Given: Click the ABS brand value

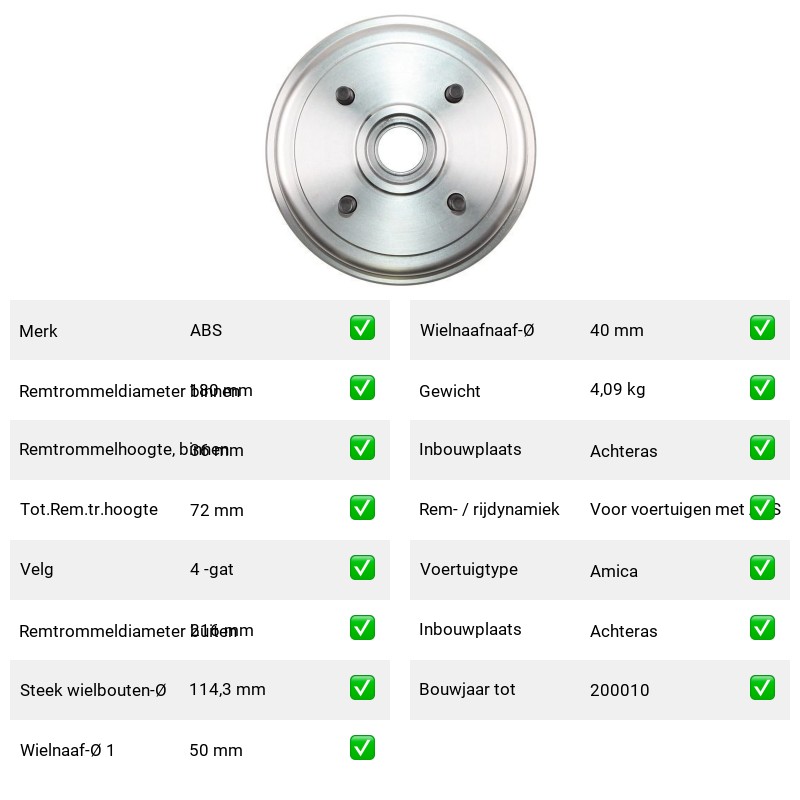Looking at the screenshot, I should pos(206,330).
